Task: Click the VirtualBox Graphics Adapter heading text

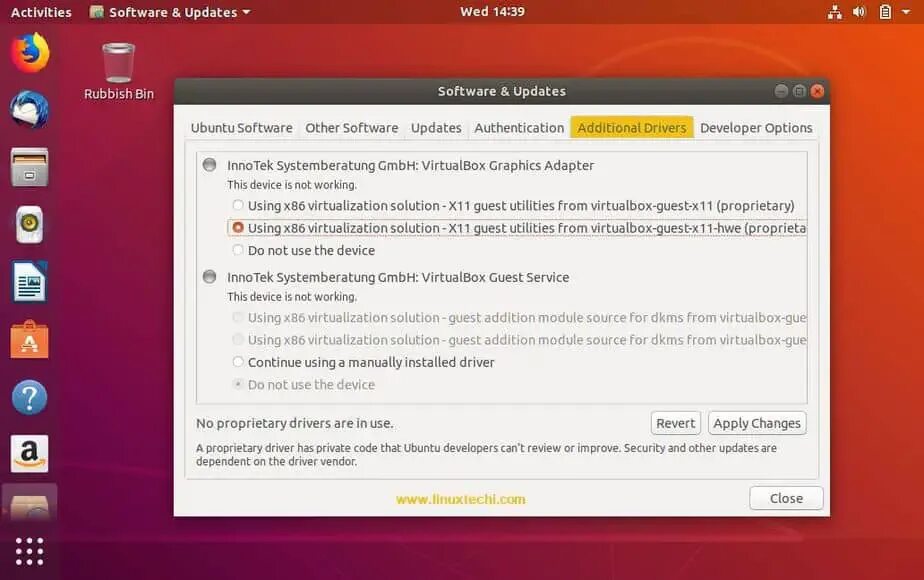Action: [x=411, y=165]
